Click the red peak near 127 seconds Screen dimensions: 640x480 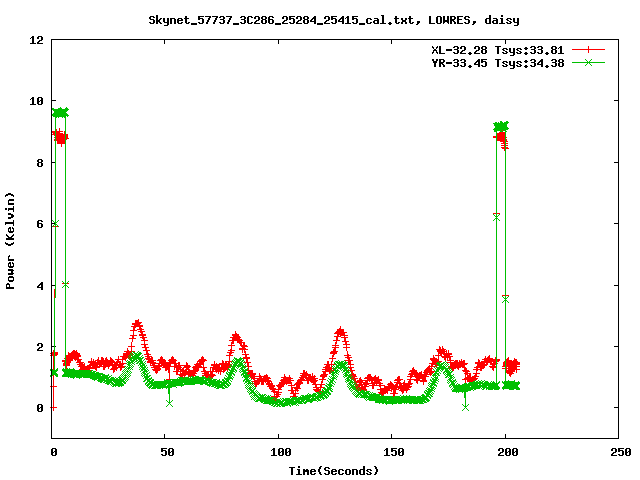click(x=340, y=331)
